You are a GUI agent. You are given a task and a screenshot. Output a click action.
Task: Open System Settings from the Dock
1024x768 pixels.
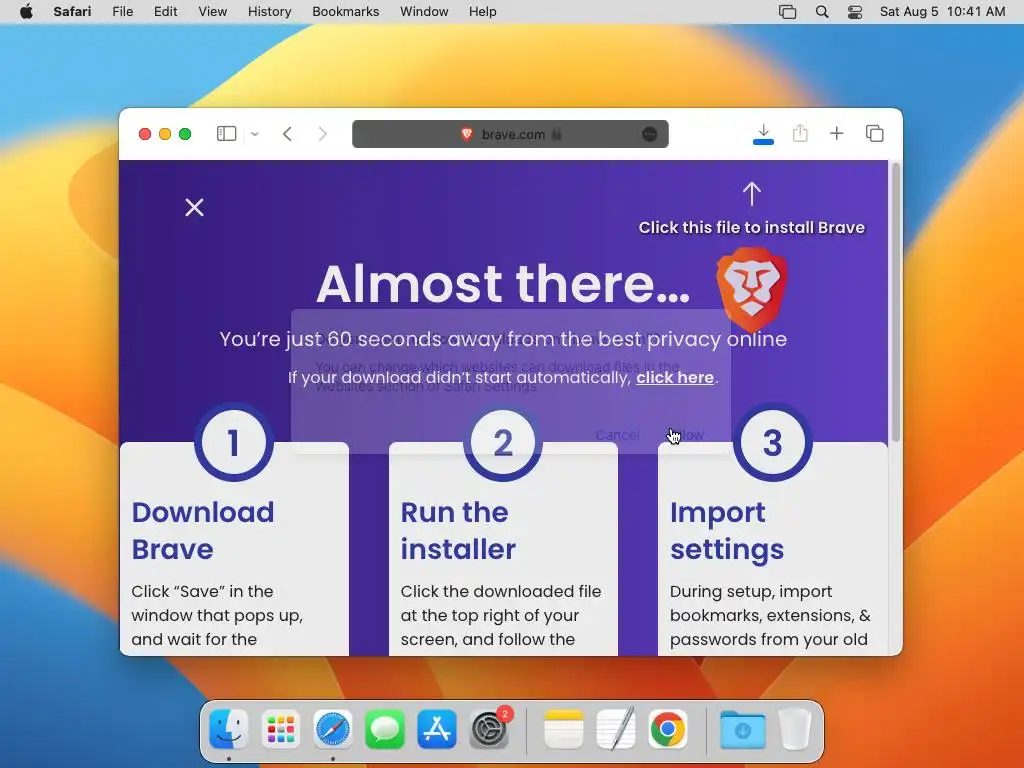click(x=488, y=729)
